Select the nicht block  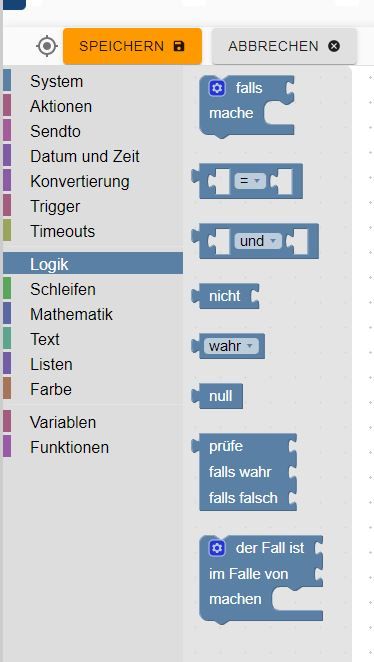click(225, 296)
